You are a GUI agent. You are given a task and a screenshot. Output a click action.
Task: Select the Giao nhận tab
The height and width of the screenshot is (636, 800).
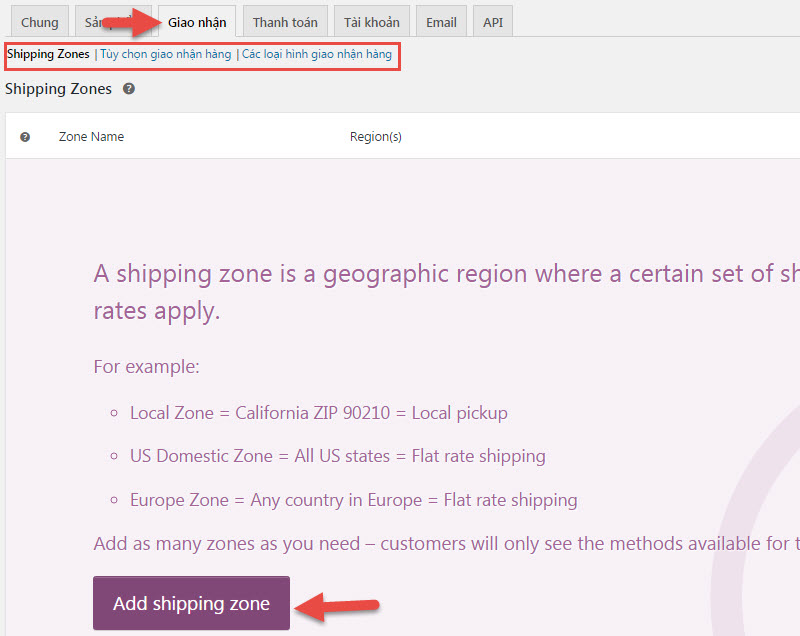coord(197,22)
